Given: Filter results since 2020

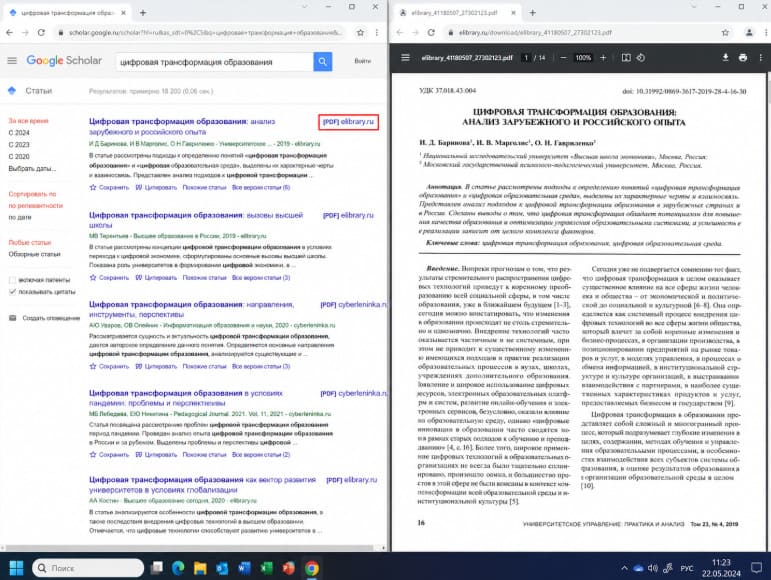Looking at the screenshot, I should (19, 156).
